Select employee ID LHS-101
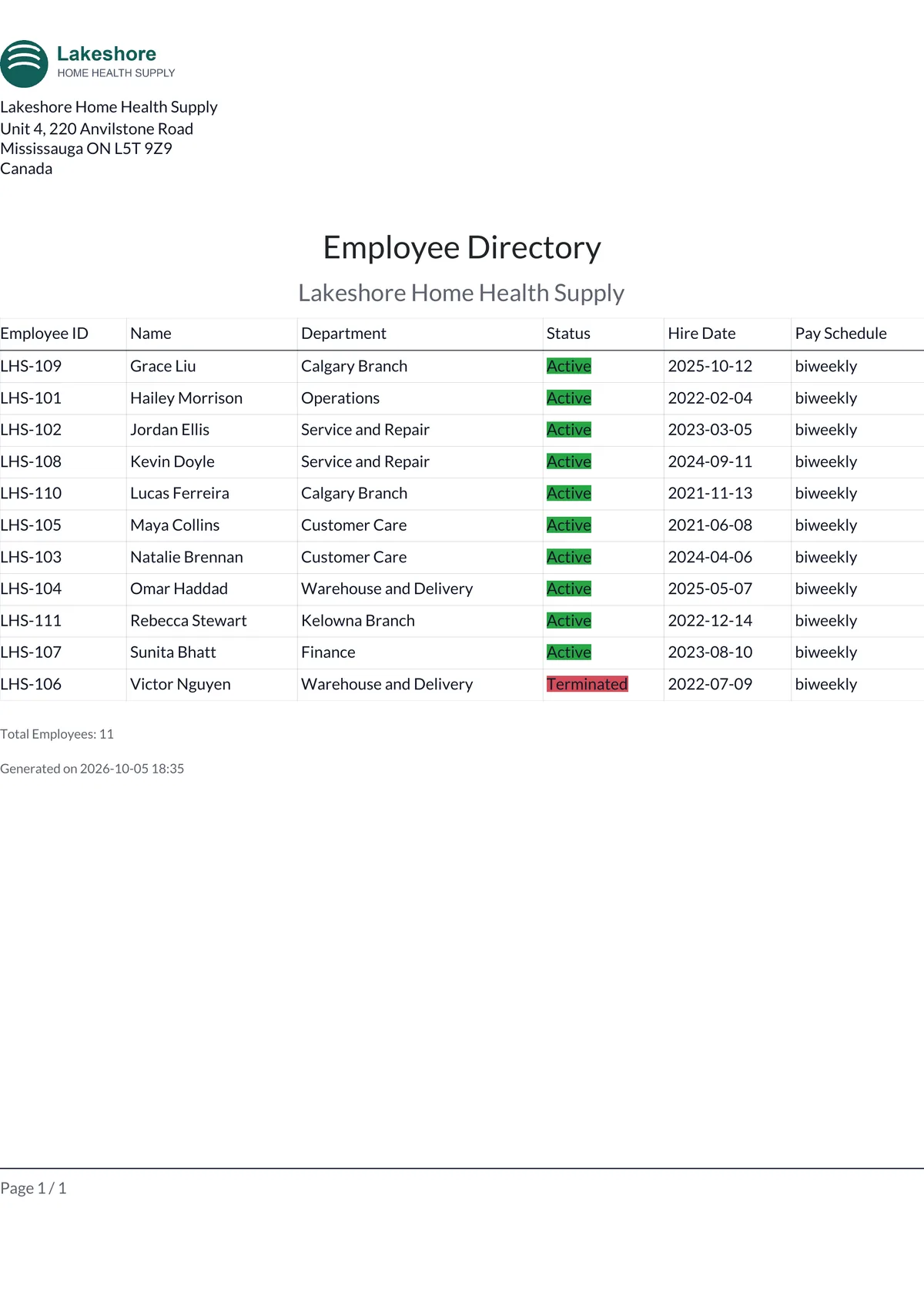This screenshot has width=924, height=1308. point(31,398)
